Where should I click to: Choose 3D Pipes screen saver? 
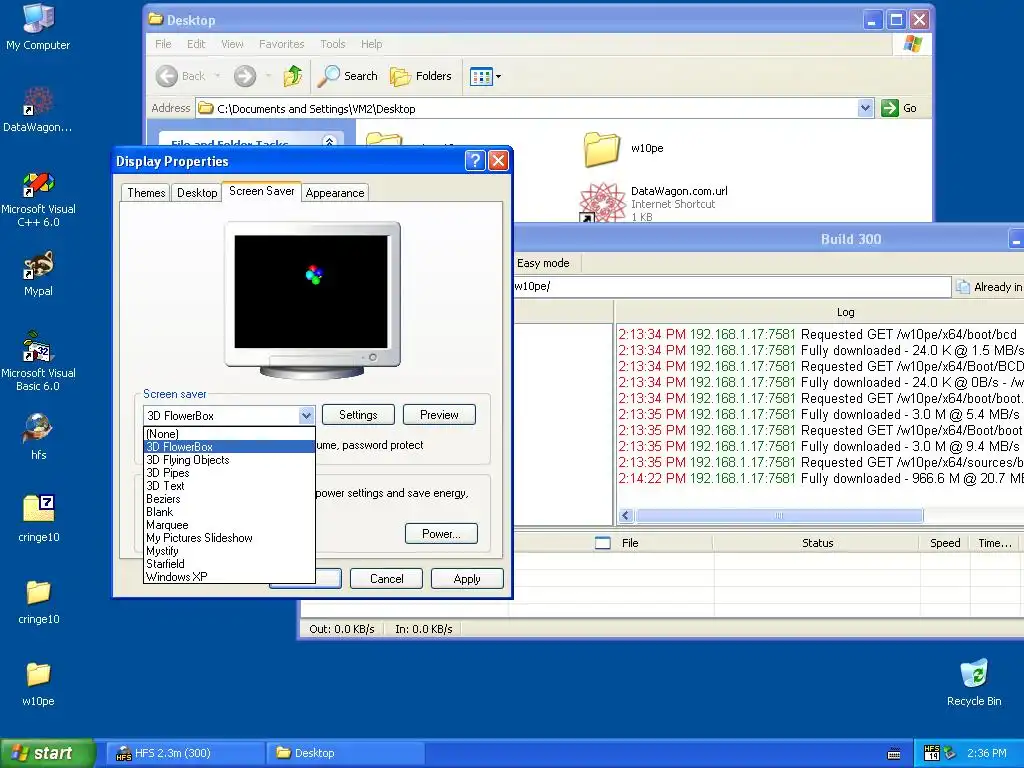(x=229, y=473)
